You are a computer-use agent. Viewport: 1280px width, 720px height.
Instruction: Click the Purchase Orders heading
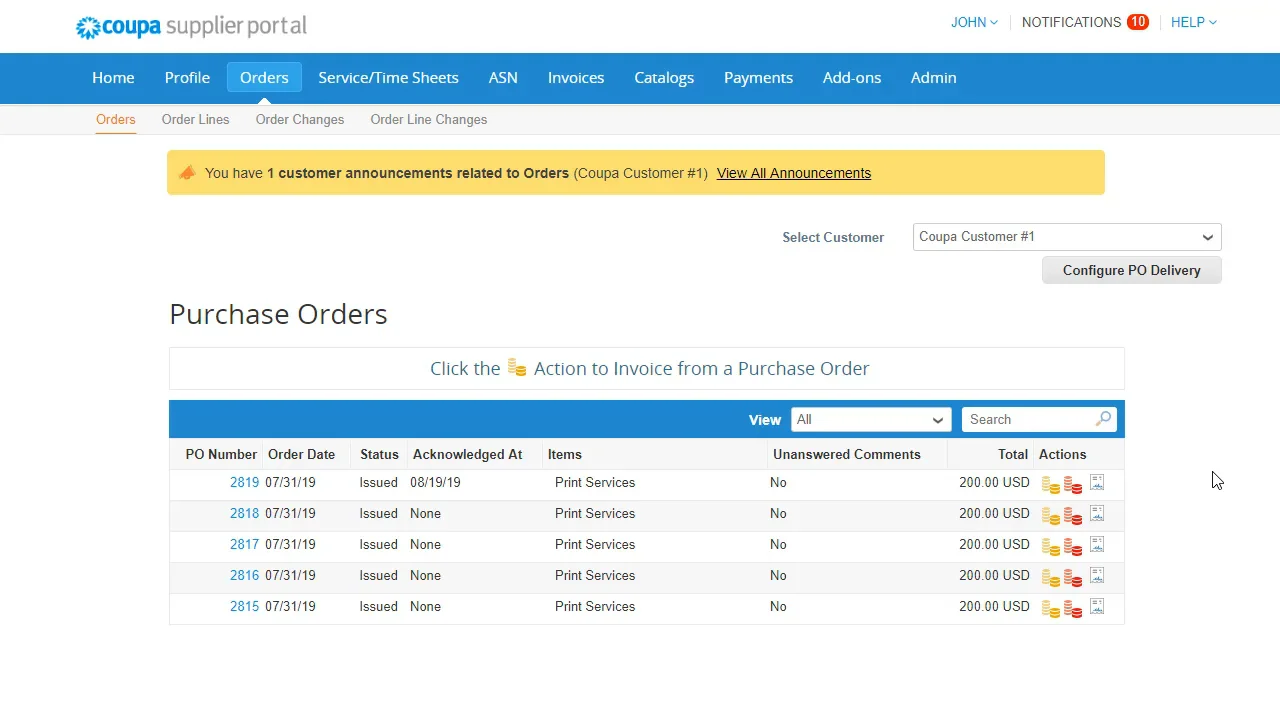(x=278, y=314)
